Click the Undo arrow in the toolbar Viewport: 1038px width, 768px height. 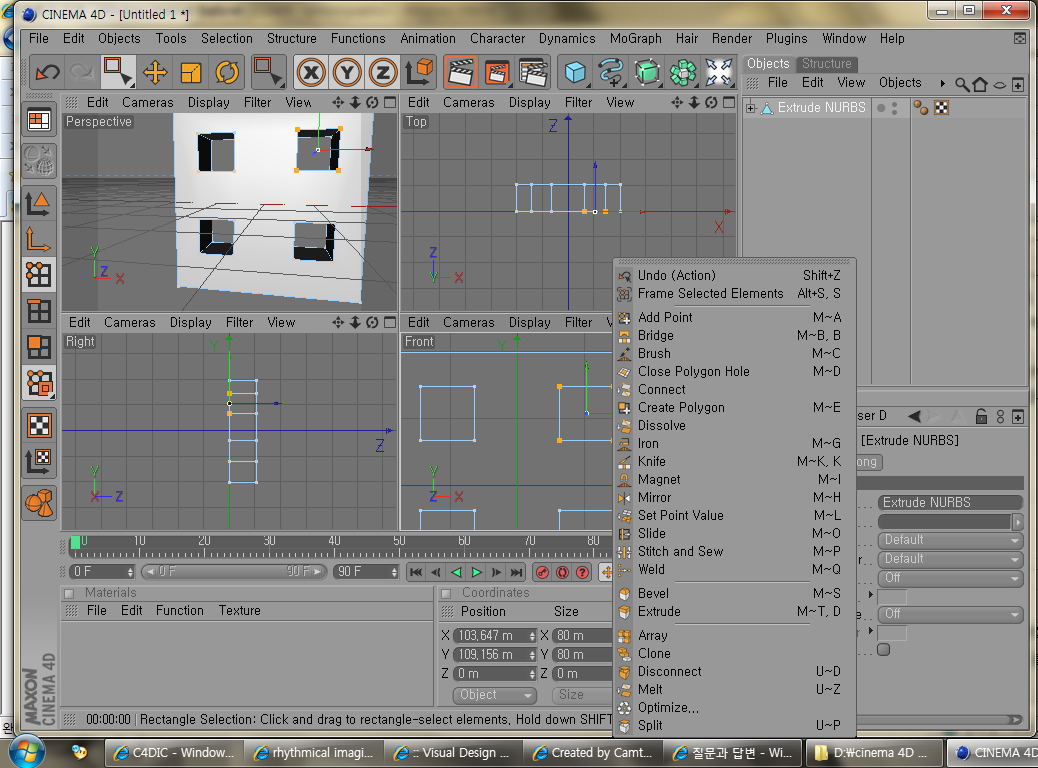[x=47, y=72]
